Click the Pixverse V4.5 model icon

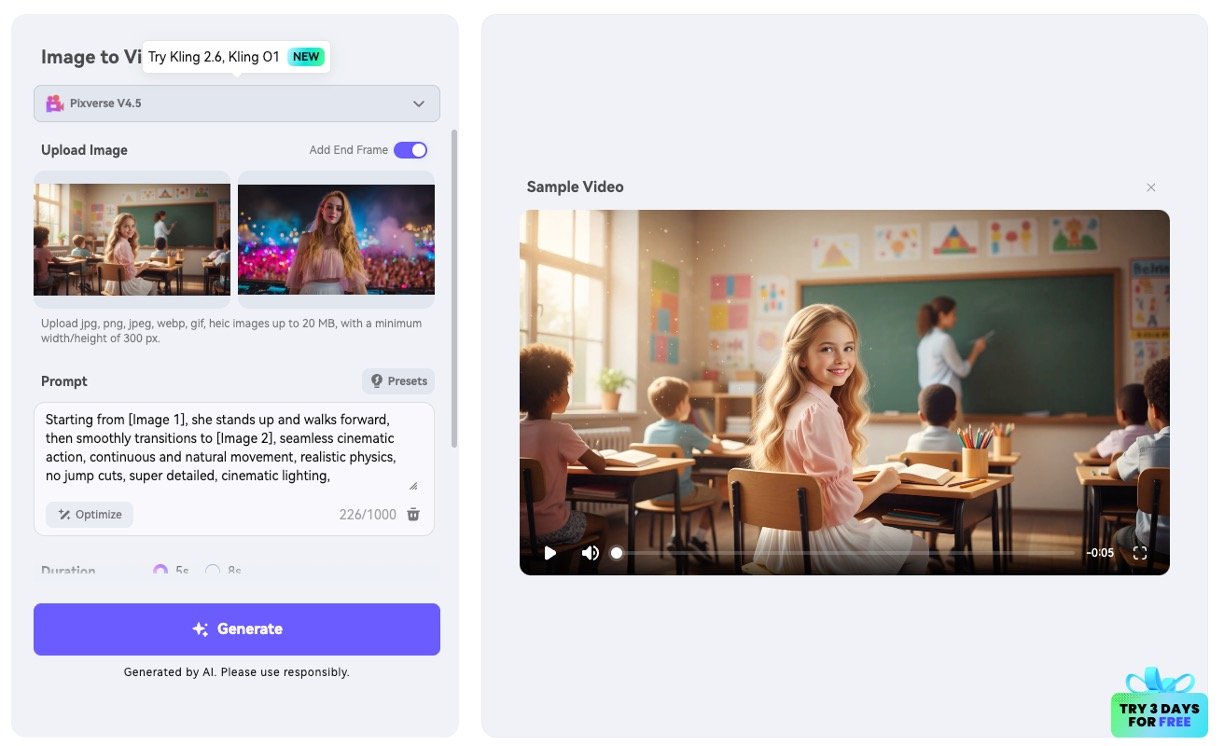[x=53, y=103]
